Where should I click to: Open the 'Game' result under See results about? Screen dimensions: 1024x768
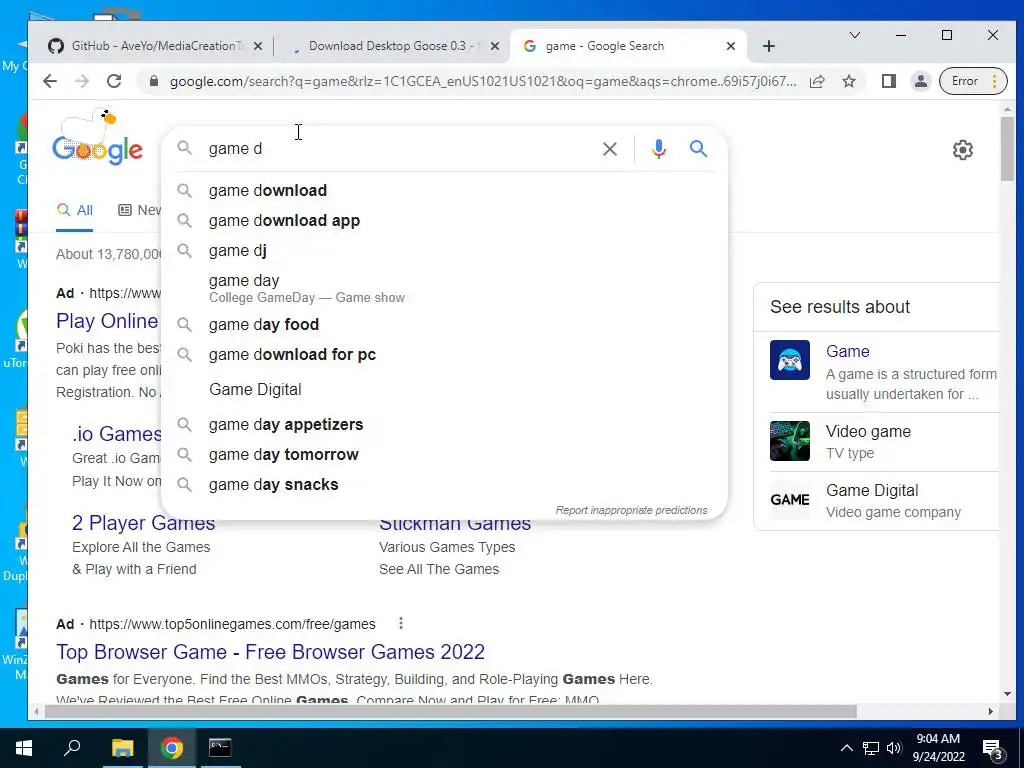pyautogui.click(x=847, y=351)
